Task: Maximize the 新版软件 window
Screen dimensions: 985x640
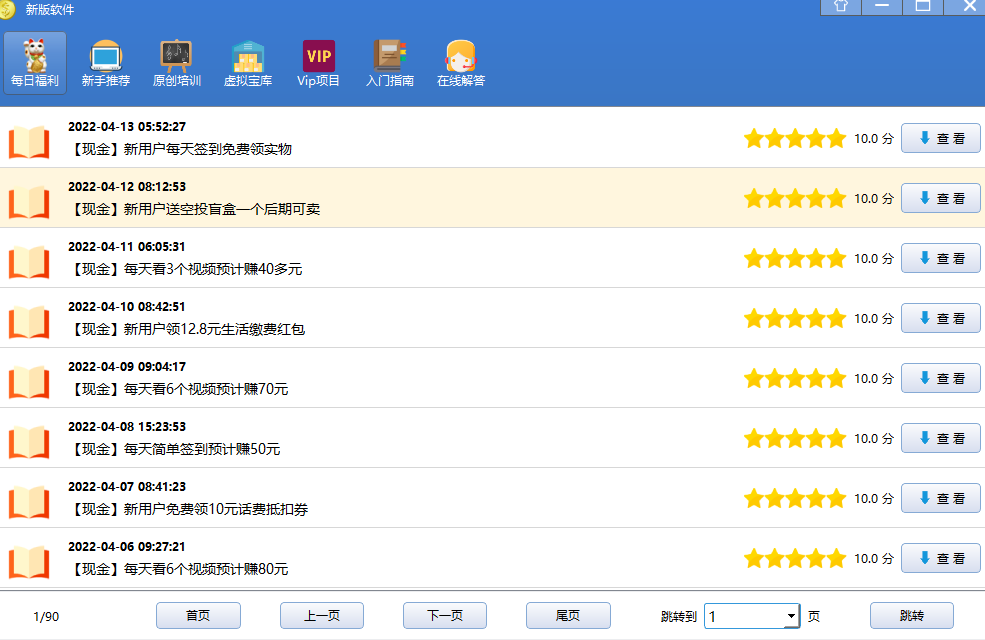Action: pos(923,6)
